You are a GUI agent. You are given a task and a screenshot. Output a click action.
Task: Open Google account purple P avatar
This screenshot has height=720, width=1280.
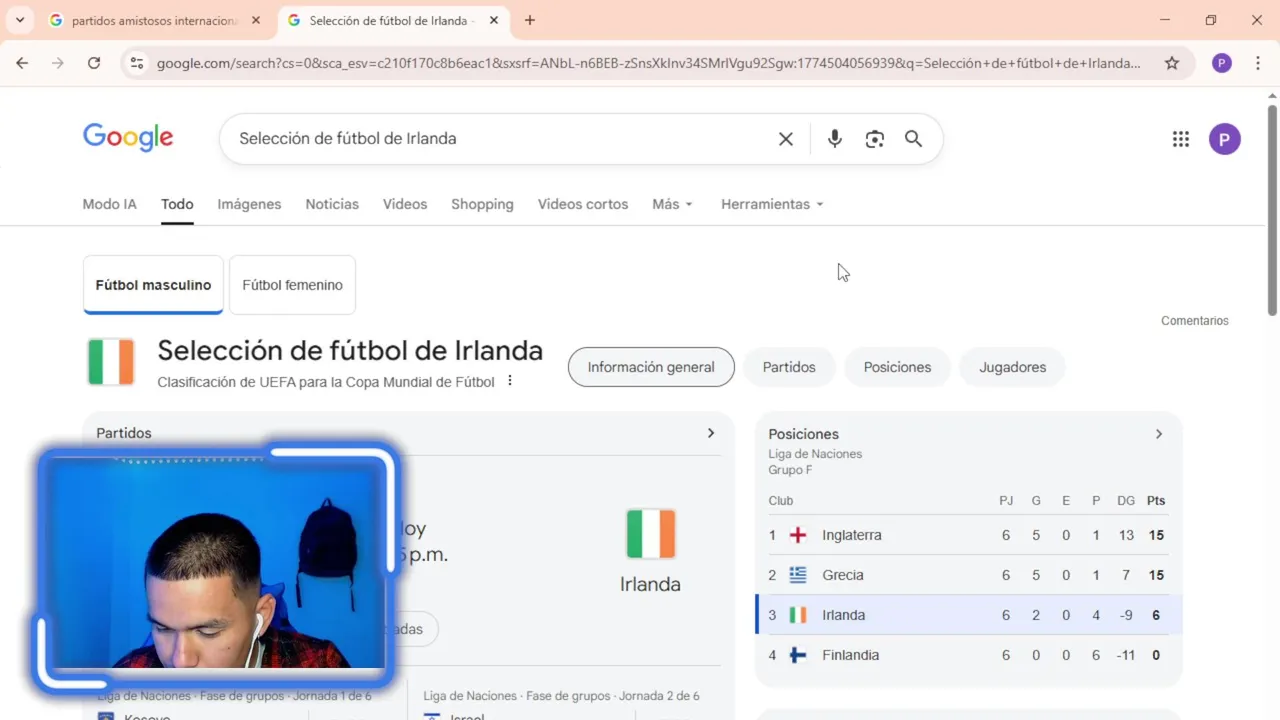coord(1225,139)
